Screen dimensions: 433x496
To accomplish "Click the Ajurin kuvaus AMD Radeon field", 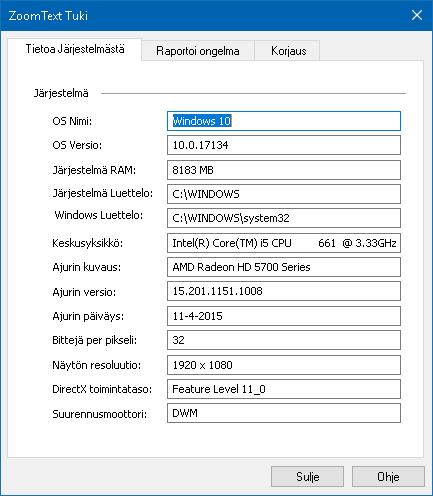I will (x=284, y=267).
